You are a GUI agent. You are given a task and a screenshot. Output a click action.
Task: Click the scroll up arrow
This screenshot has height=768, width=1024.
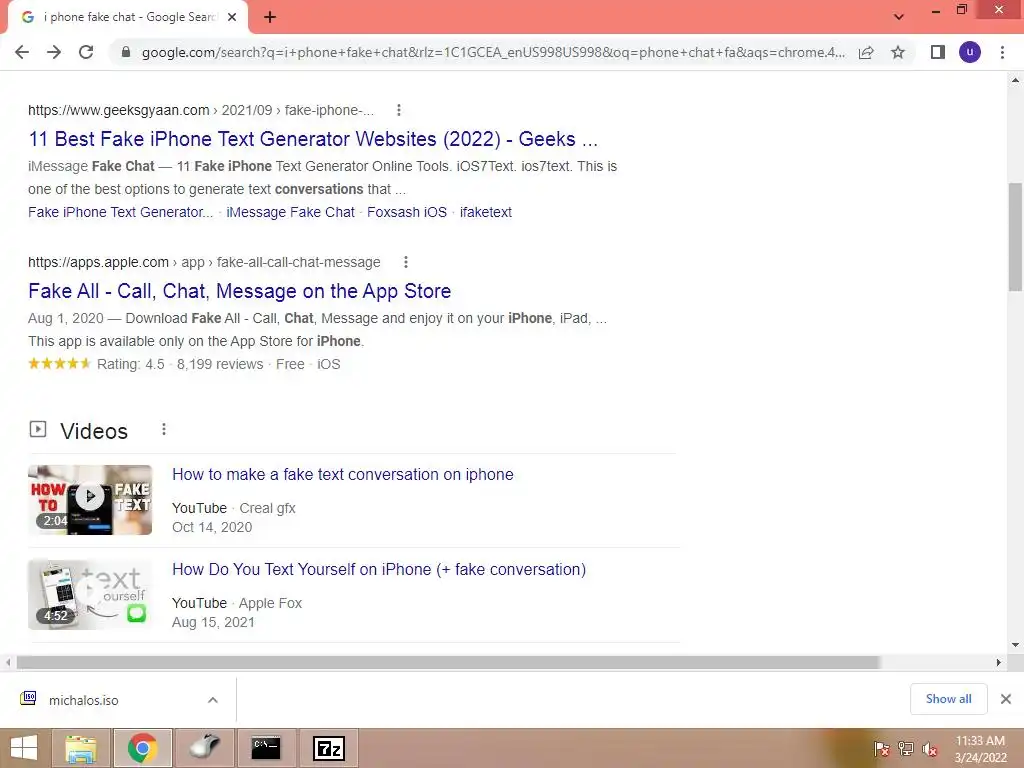1015,80
